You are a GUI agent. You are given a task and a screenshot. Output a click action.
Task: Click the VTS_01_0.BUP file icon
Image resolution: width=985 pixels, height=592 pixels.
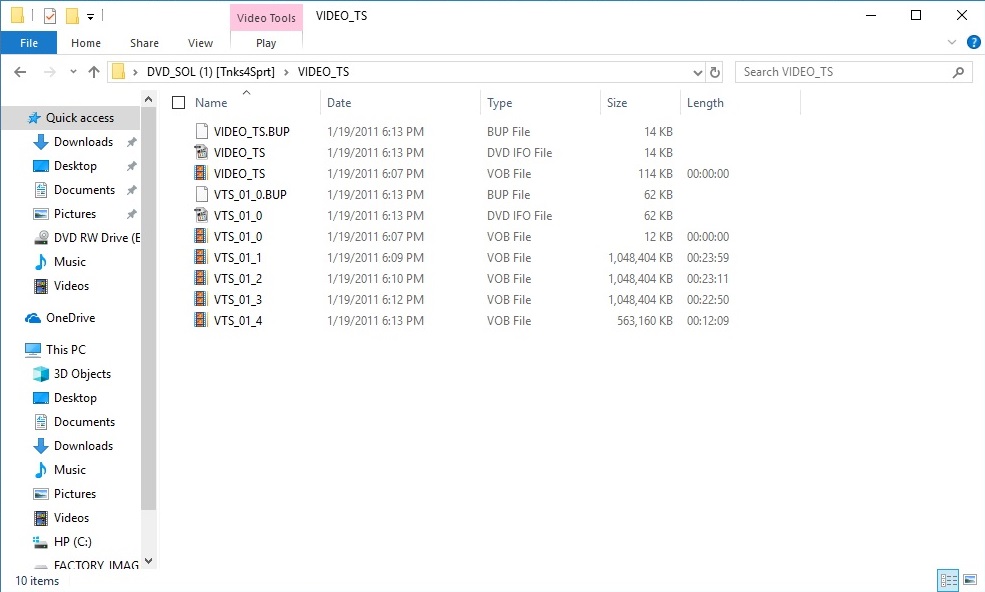(201, 194)
